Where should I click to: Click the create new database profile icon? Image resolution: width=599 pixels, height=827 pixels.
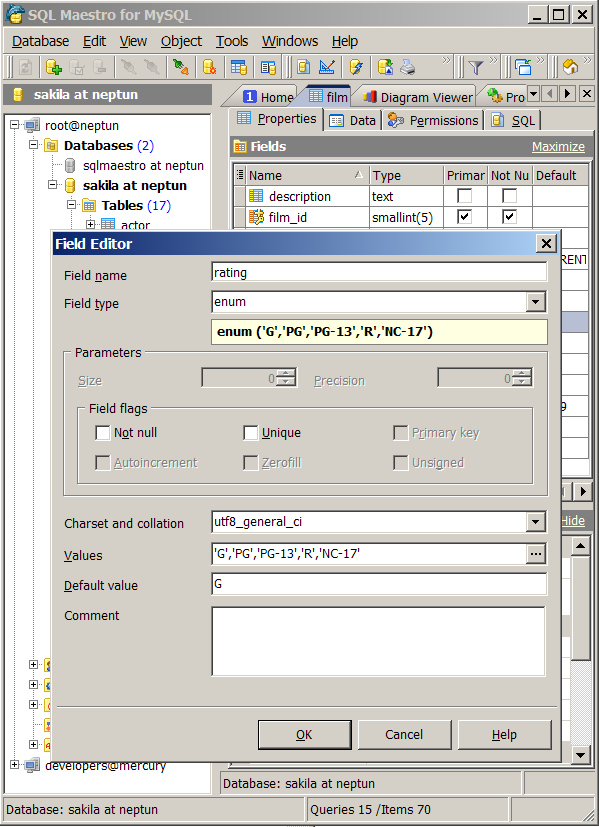(x=54, y=67)
